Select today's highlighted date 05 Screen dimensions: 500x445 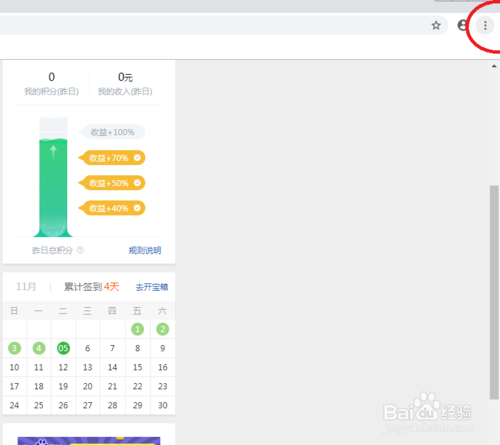[x=63, y=348]
